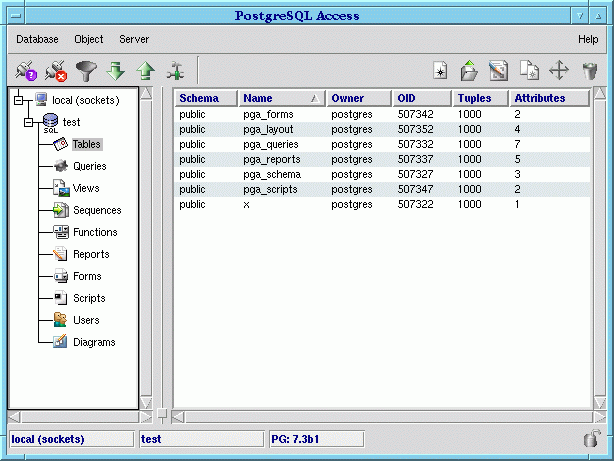Image resolution: width=614 pixels, height=461 pixels.
Task: Click the green down arrow toolbar icon
Action: [116, 71]
